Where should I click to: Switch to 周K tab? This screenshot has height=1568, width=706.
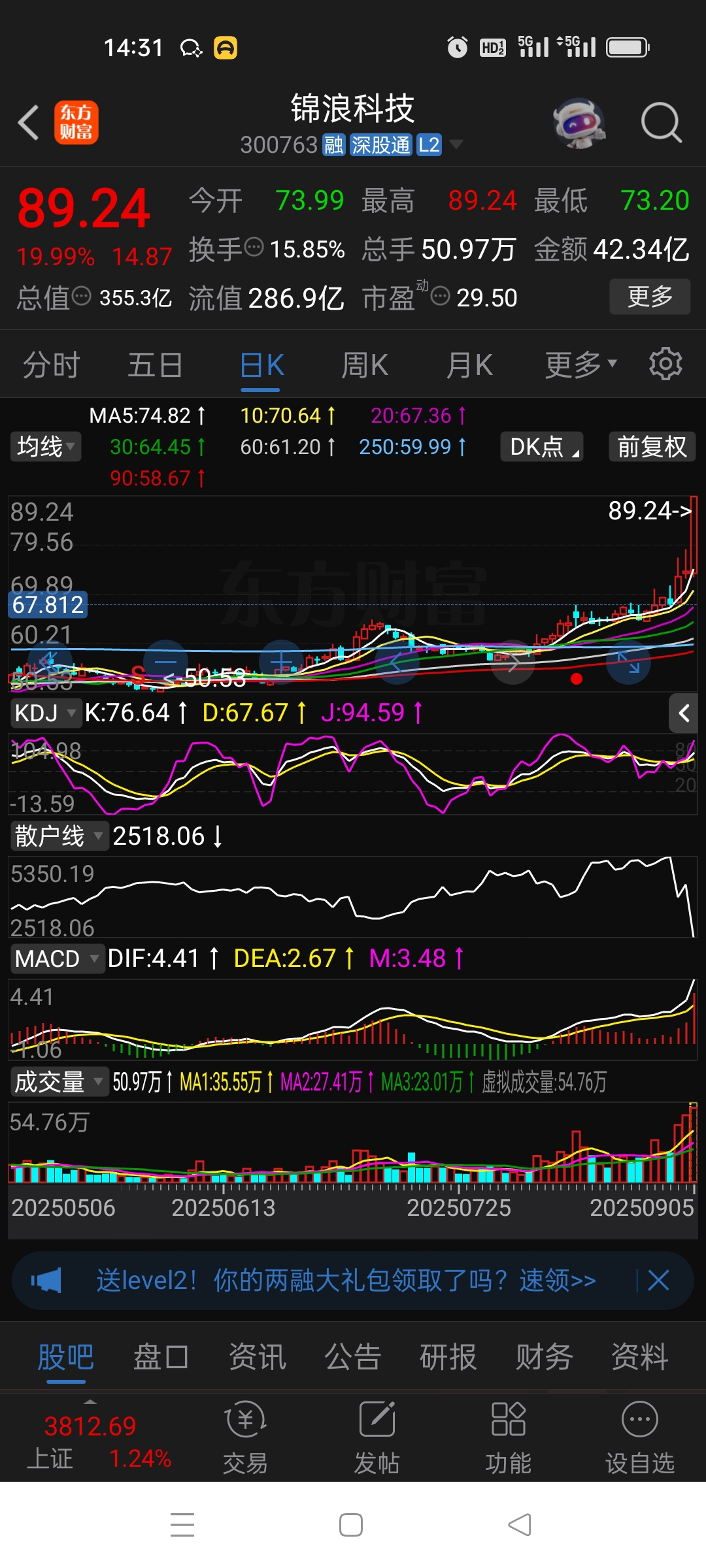pos(365,365)
